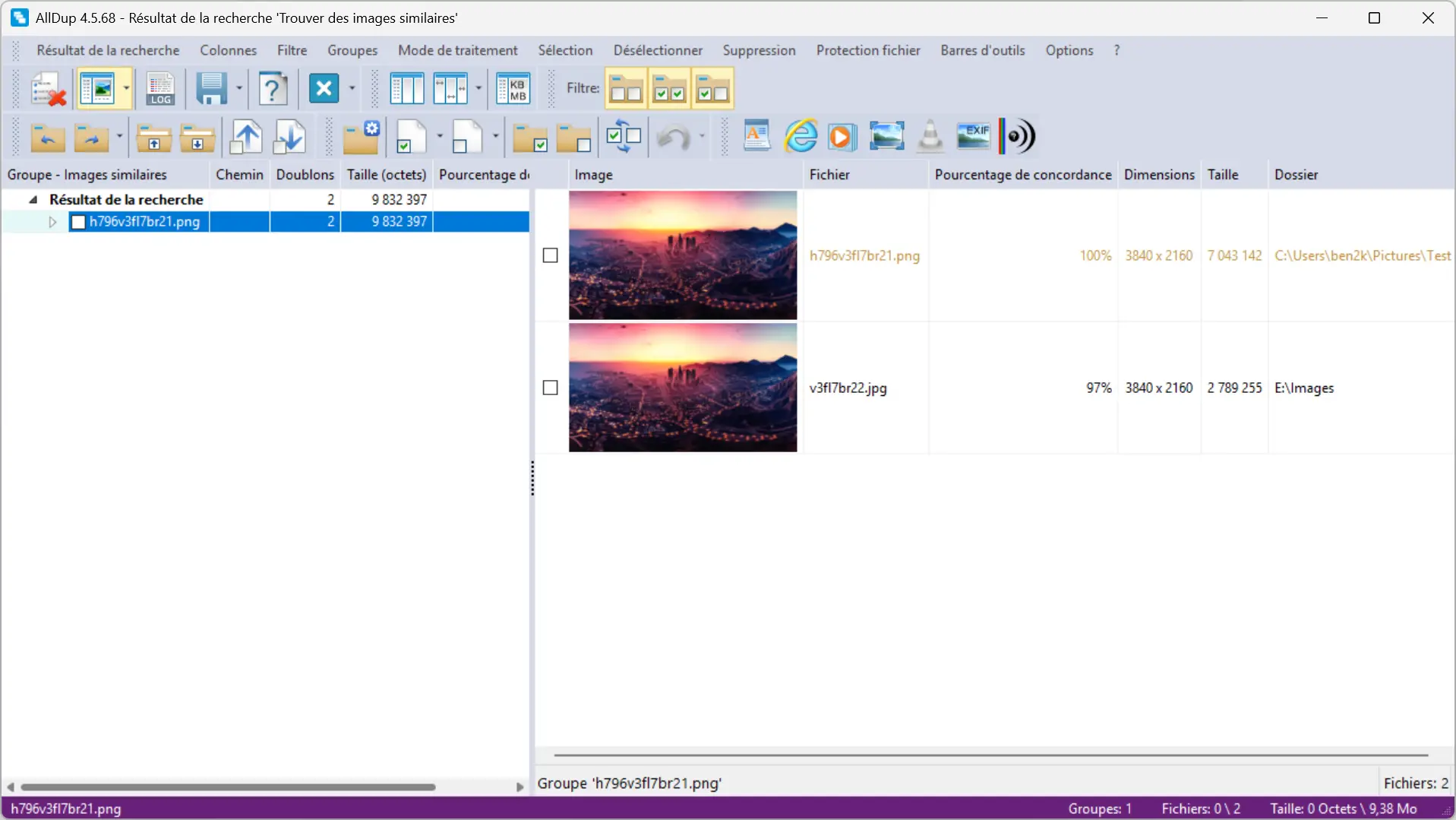The height and width of the screenshot is (820, 1456).
Task: Open file with the VLC cone icon
Action: click(930, 137)
